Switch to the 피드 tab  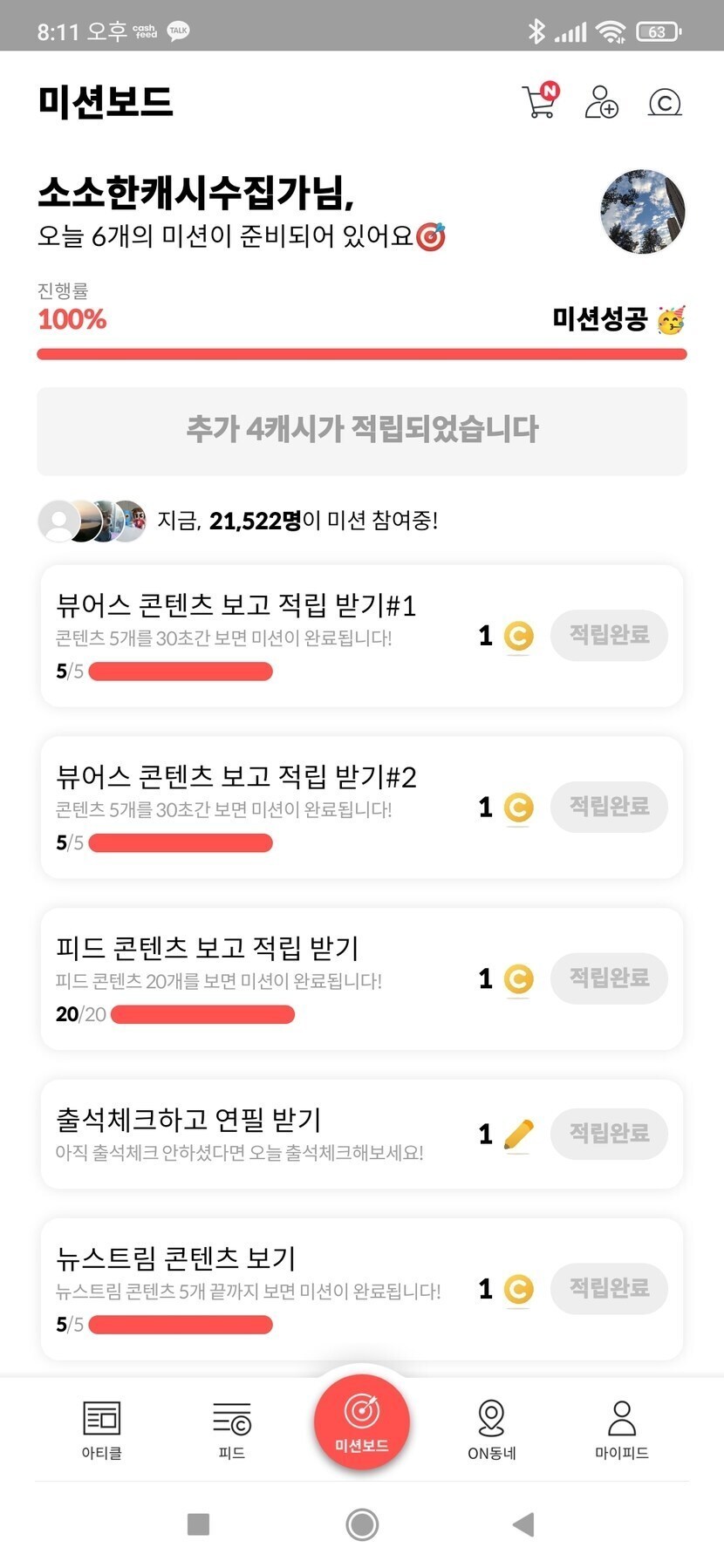[232, 1428]
